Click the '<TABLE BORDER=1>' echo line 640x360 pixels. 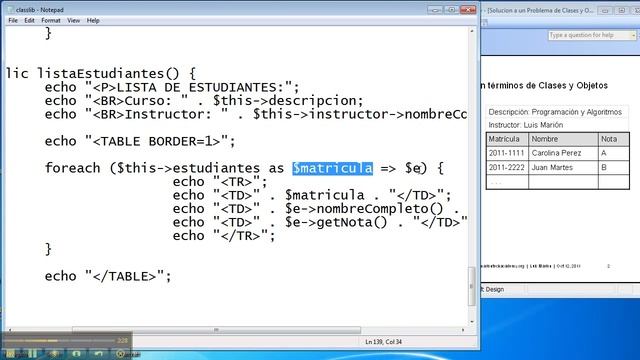coord(140,141)
